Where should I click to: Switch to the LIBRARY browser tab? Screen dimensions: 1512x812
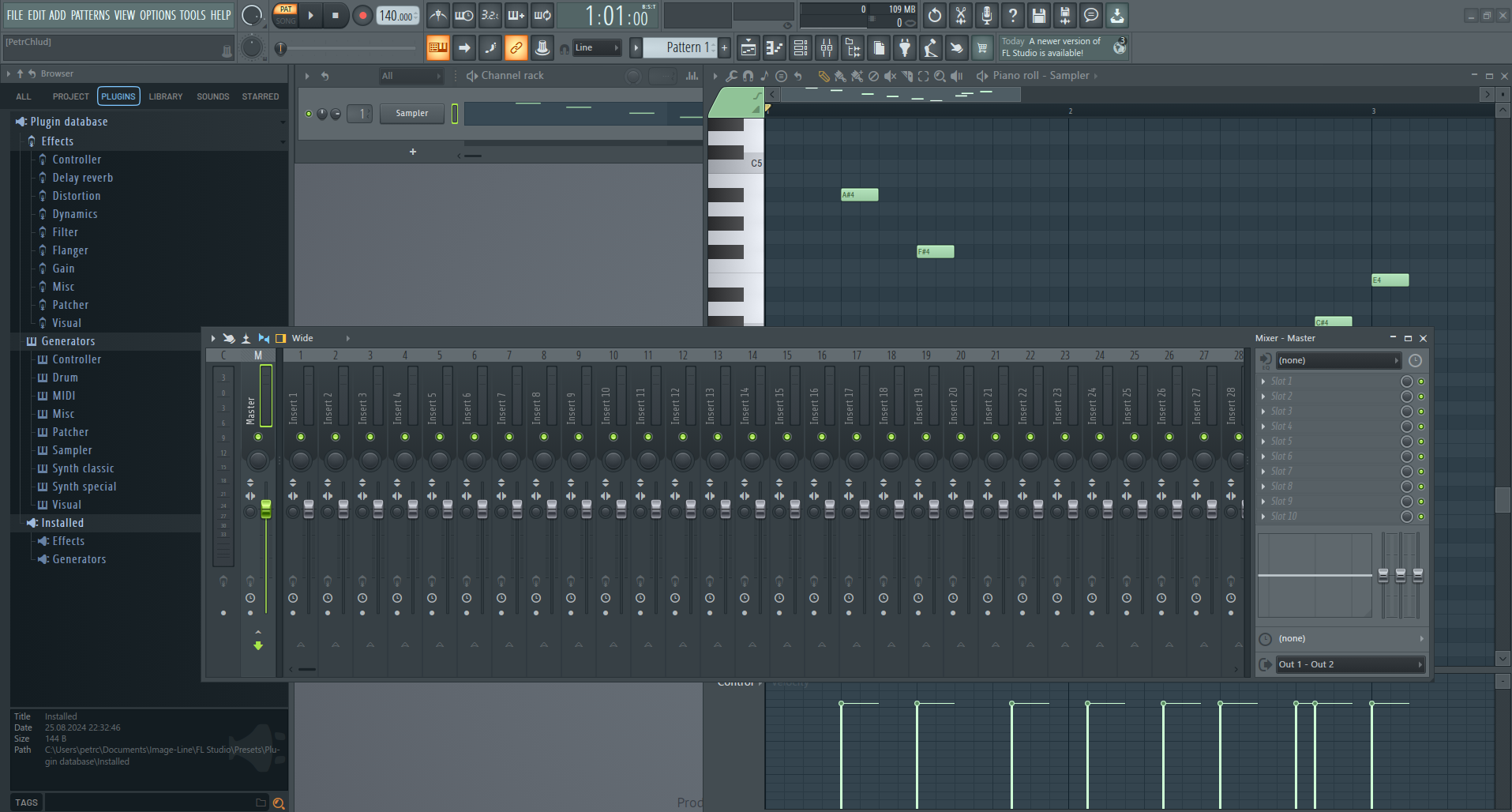point(166,96)
